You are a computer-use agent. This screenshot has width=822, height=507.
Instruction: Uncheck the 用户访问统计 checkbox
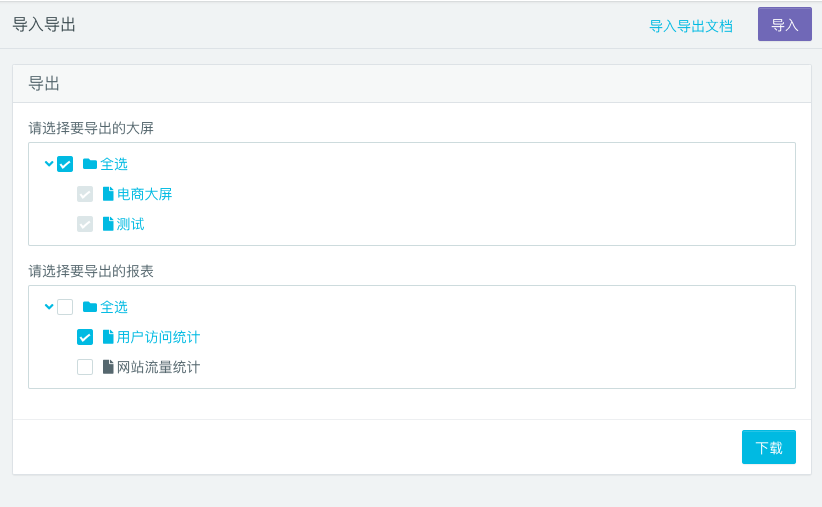85,337
